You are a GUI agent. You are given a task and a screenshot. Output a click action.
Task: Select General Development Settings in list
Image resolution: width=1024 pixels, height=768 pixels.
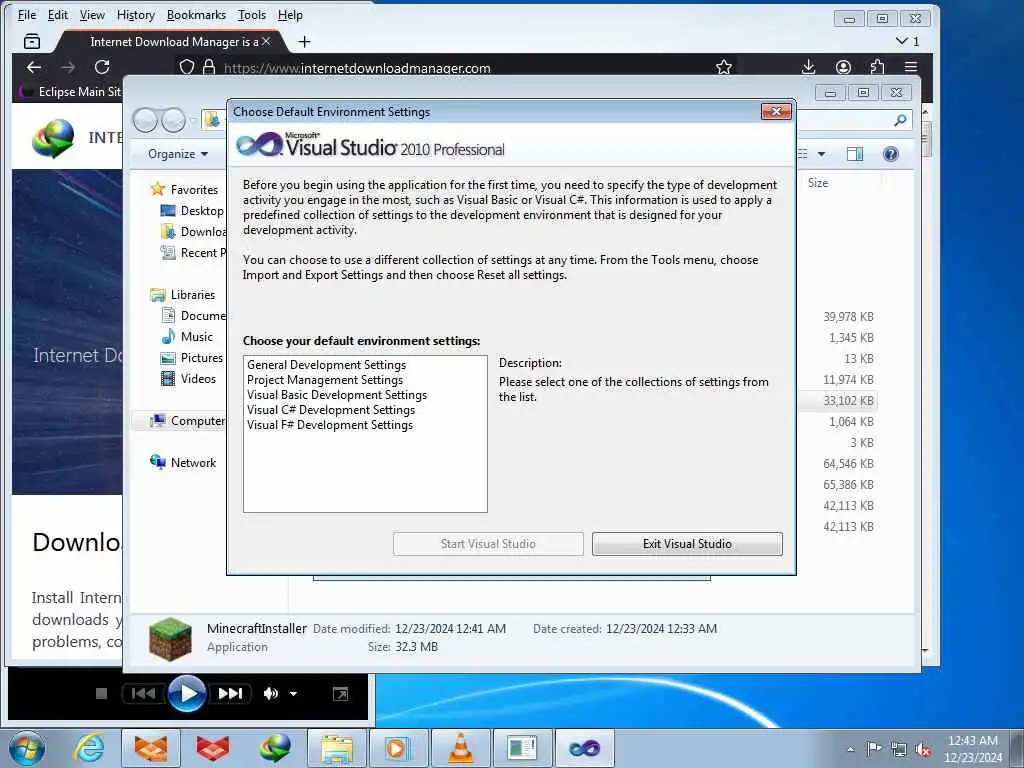(x=327, y=365)
